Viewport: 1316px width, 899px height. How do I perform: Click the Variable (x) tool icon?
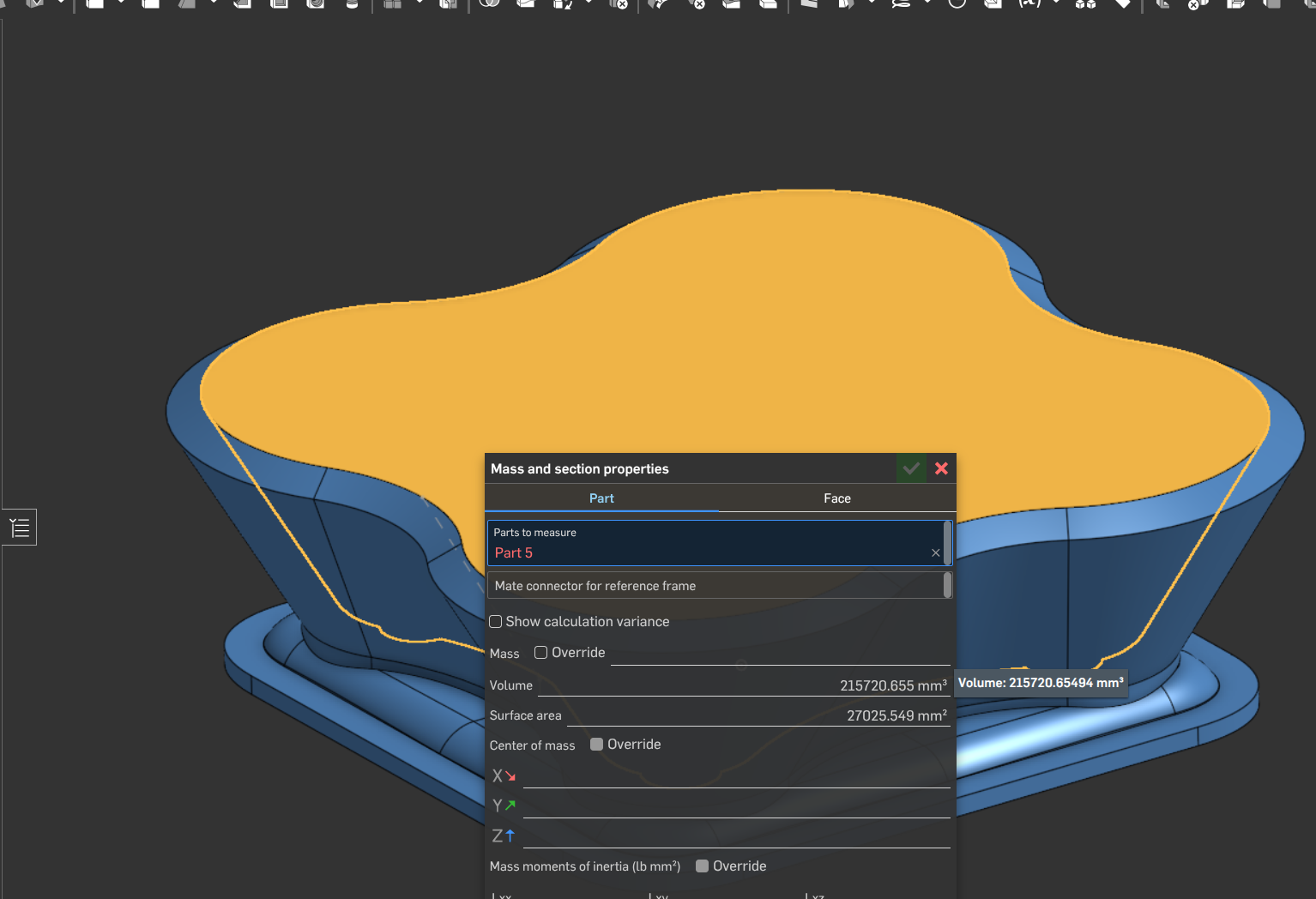1029,3
